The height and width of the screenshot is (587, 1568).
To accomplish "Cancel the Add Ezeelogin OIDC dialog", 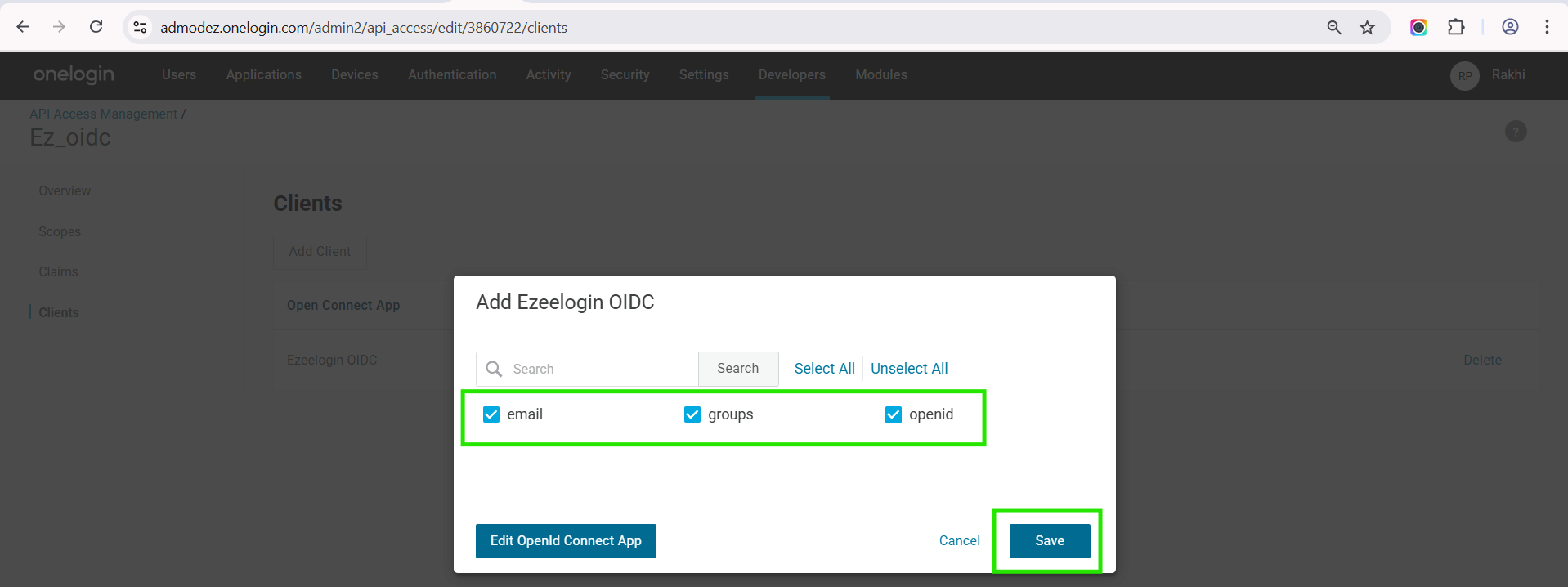I will coord(960,540).
